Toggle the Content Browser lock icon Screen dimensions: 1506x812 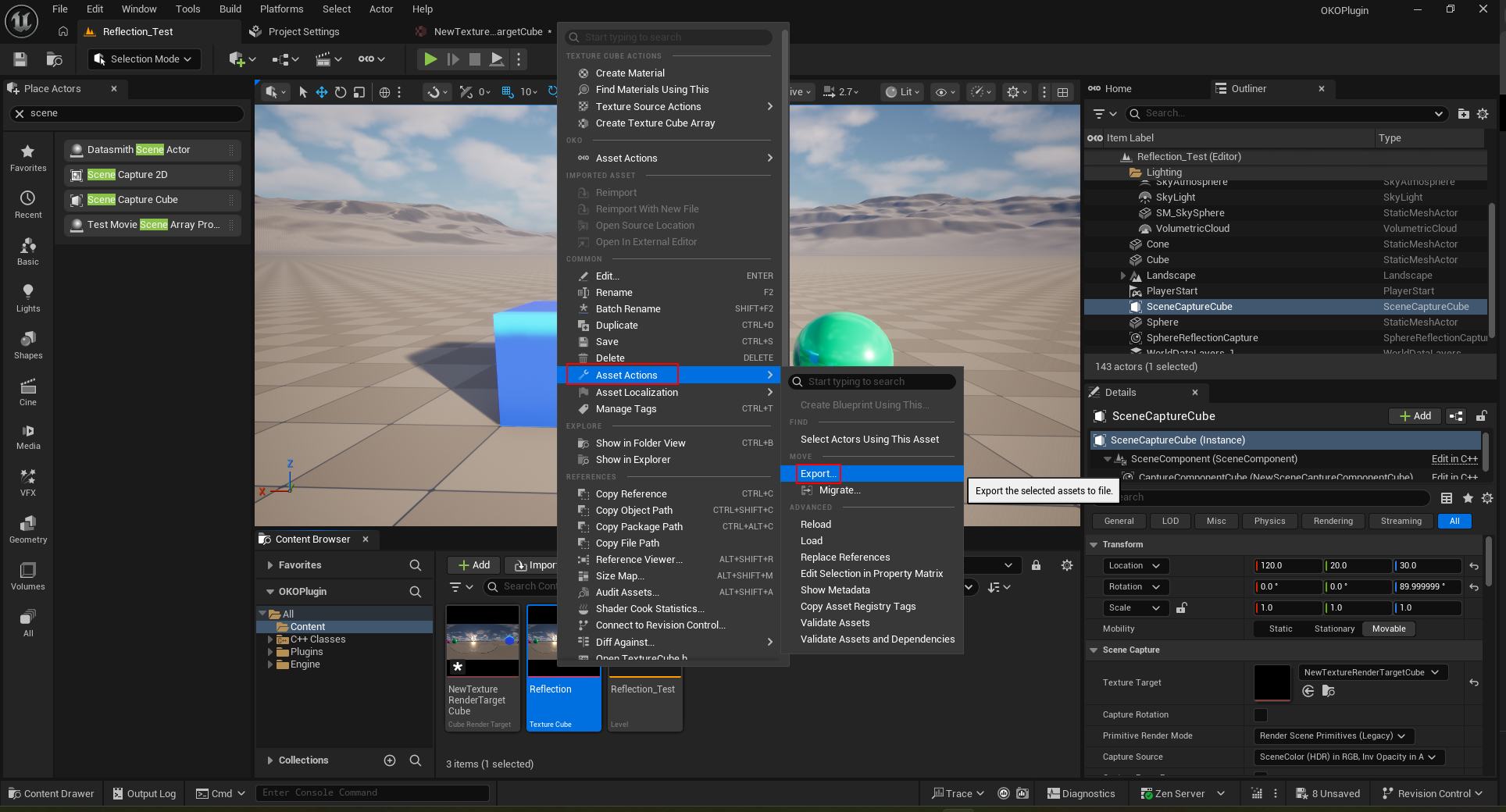(x=1037, y=565)
